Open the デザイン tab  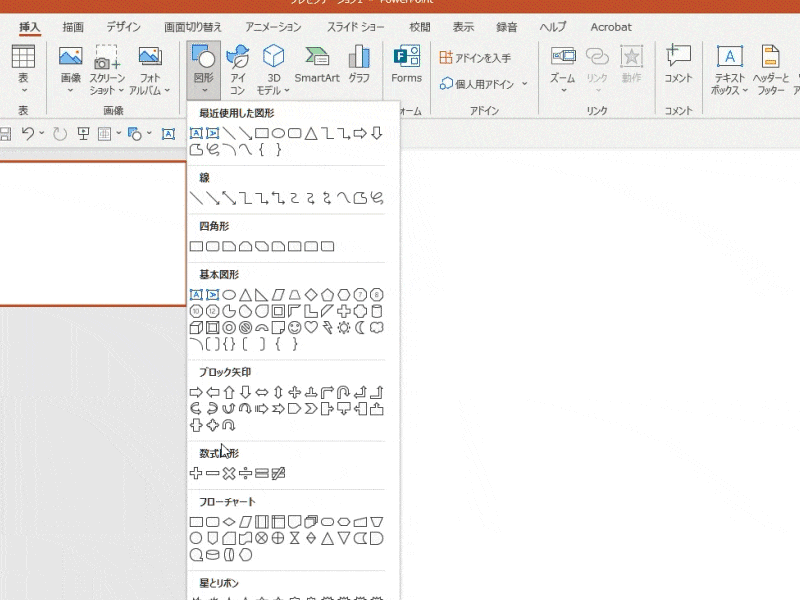[123, 27]
